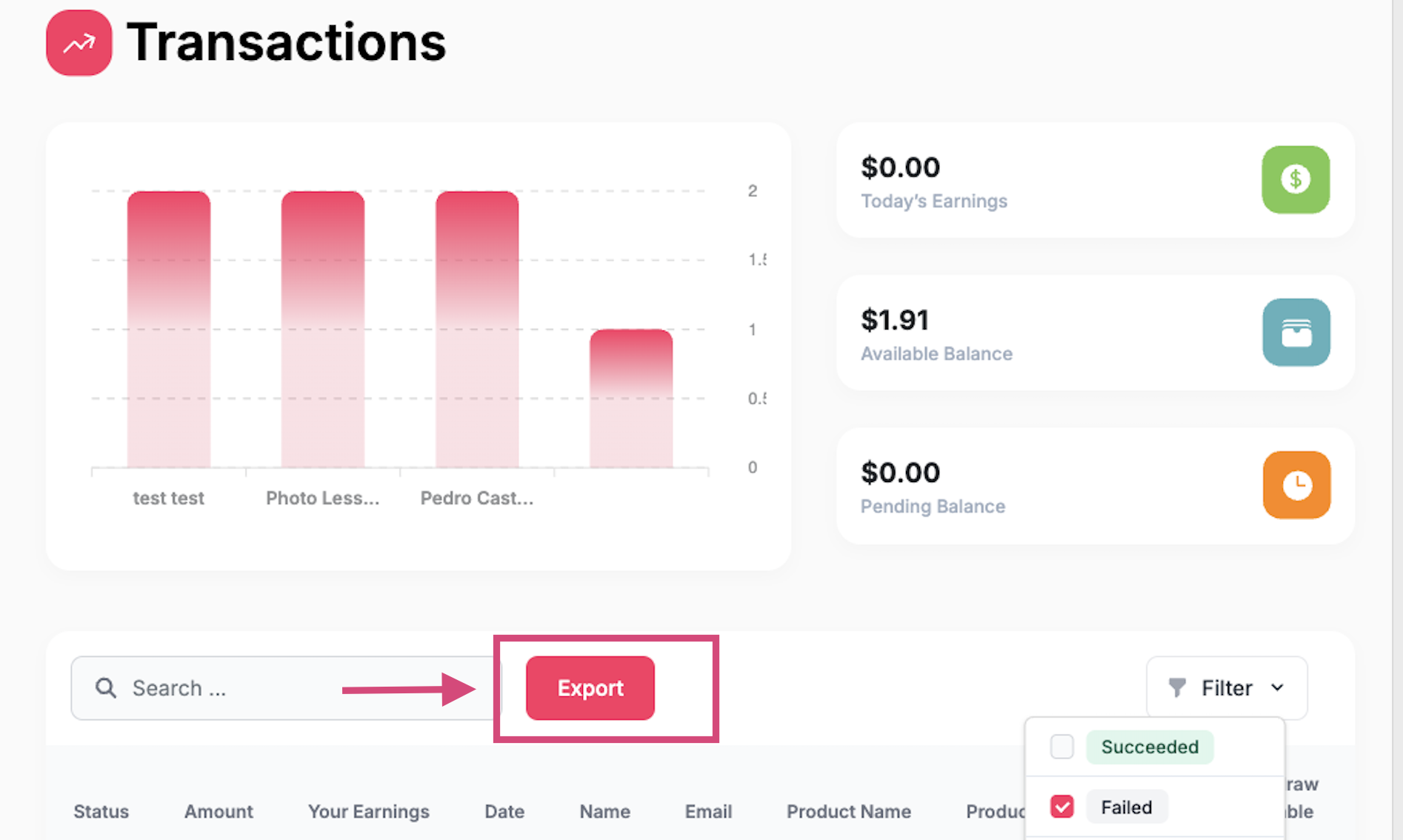Click the orange clock pending icon
The height and width of the screenshot is (840, 1403).
(x=1296, y=485)
